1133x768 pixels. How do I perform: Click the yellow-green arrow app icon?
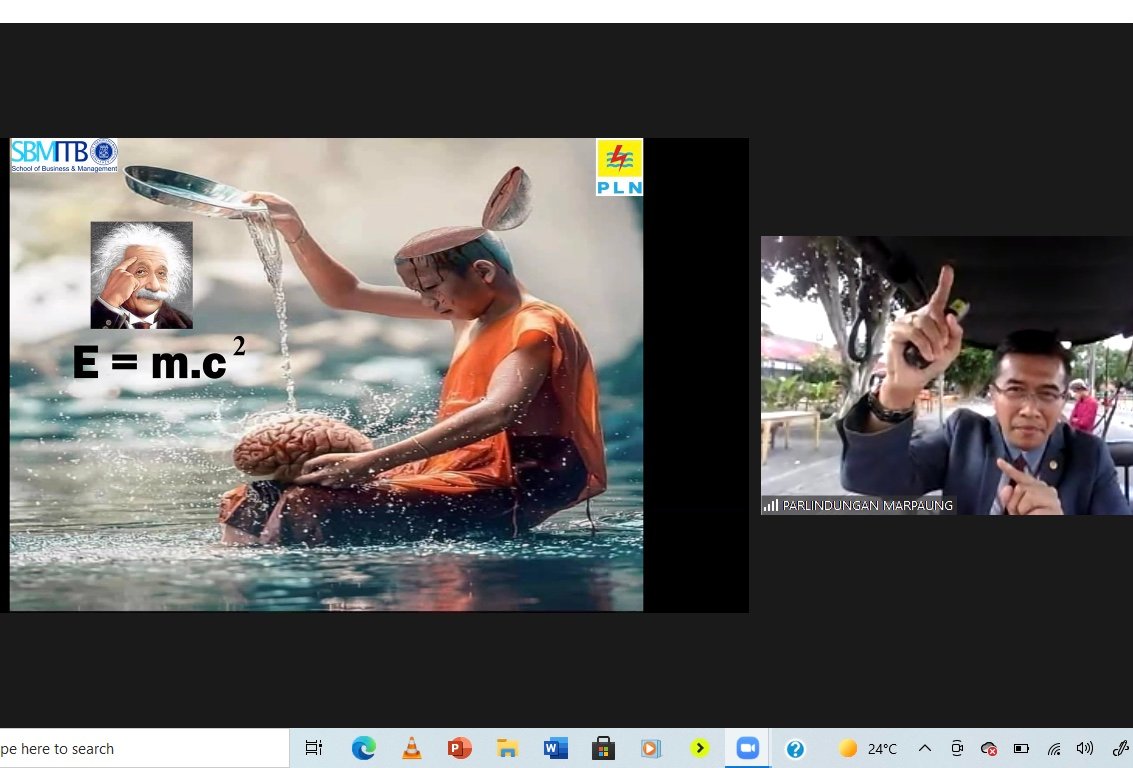click(x=699, y=748)
